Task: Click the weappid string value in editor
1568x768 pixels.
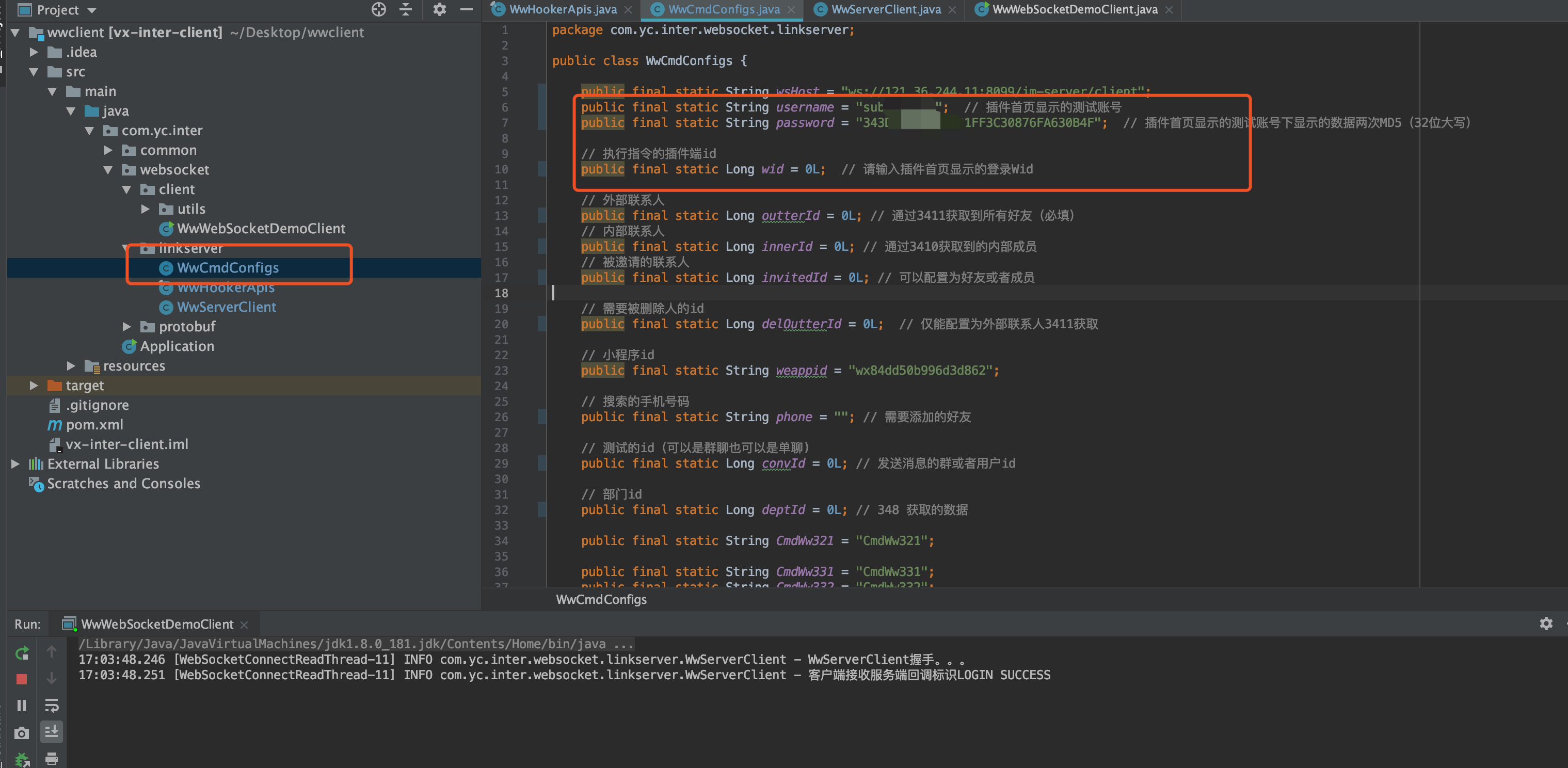Action: point(921,371)
